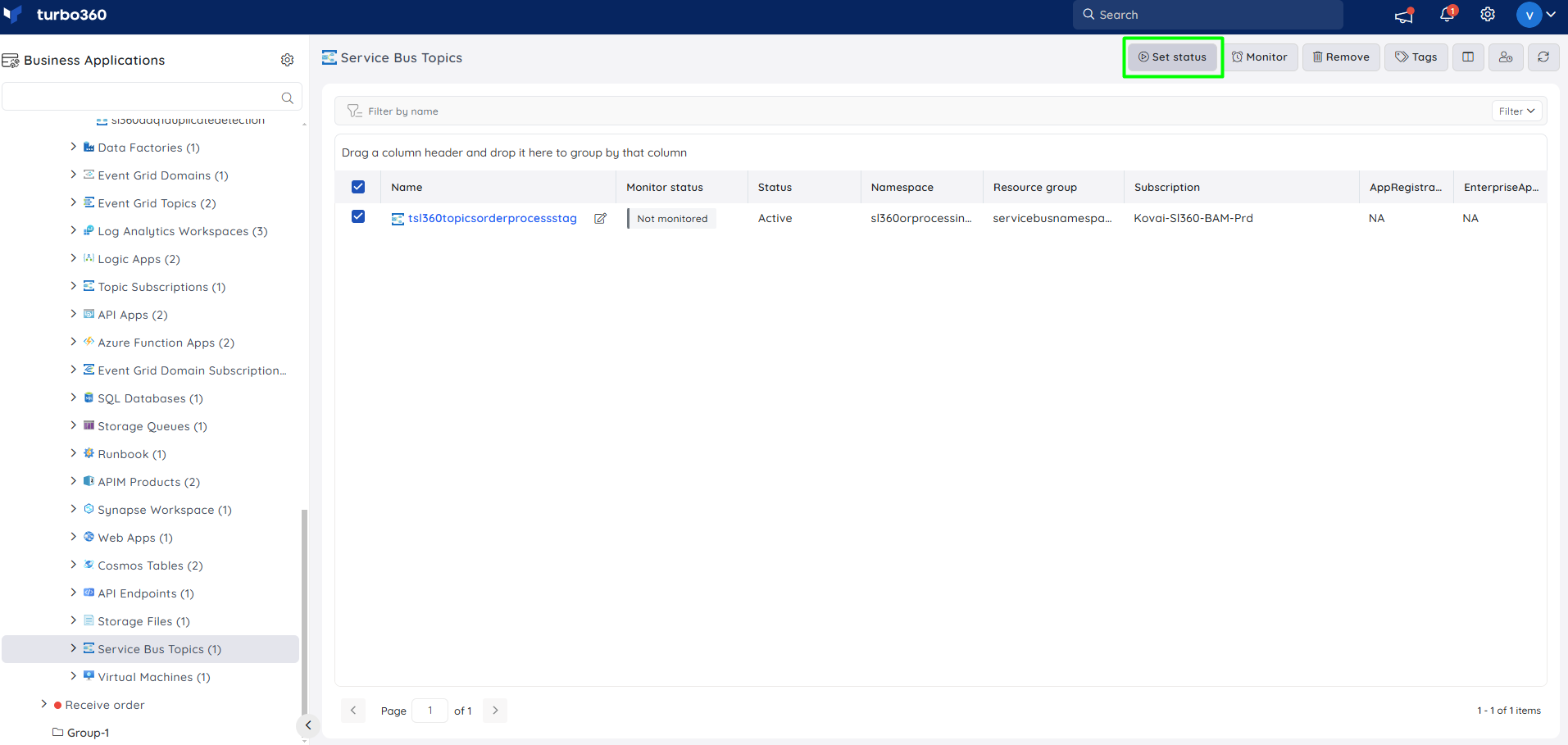Viewport: 1568px width, 745px height.
Task: Click the Remove button
Action: click(1341, 57)
